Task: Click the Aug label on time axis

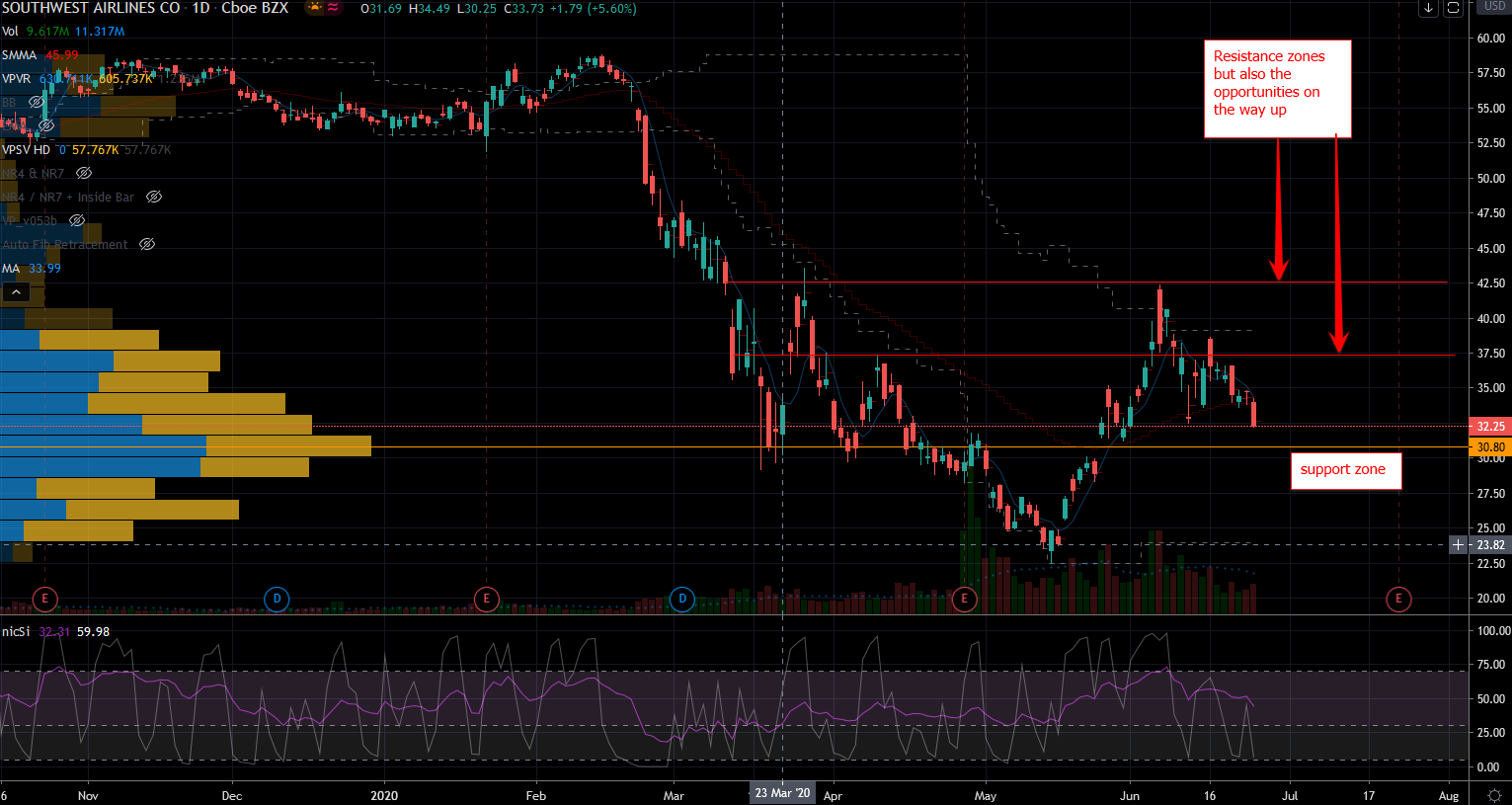Action: click(x=1449, y=795)
